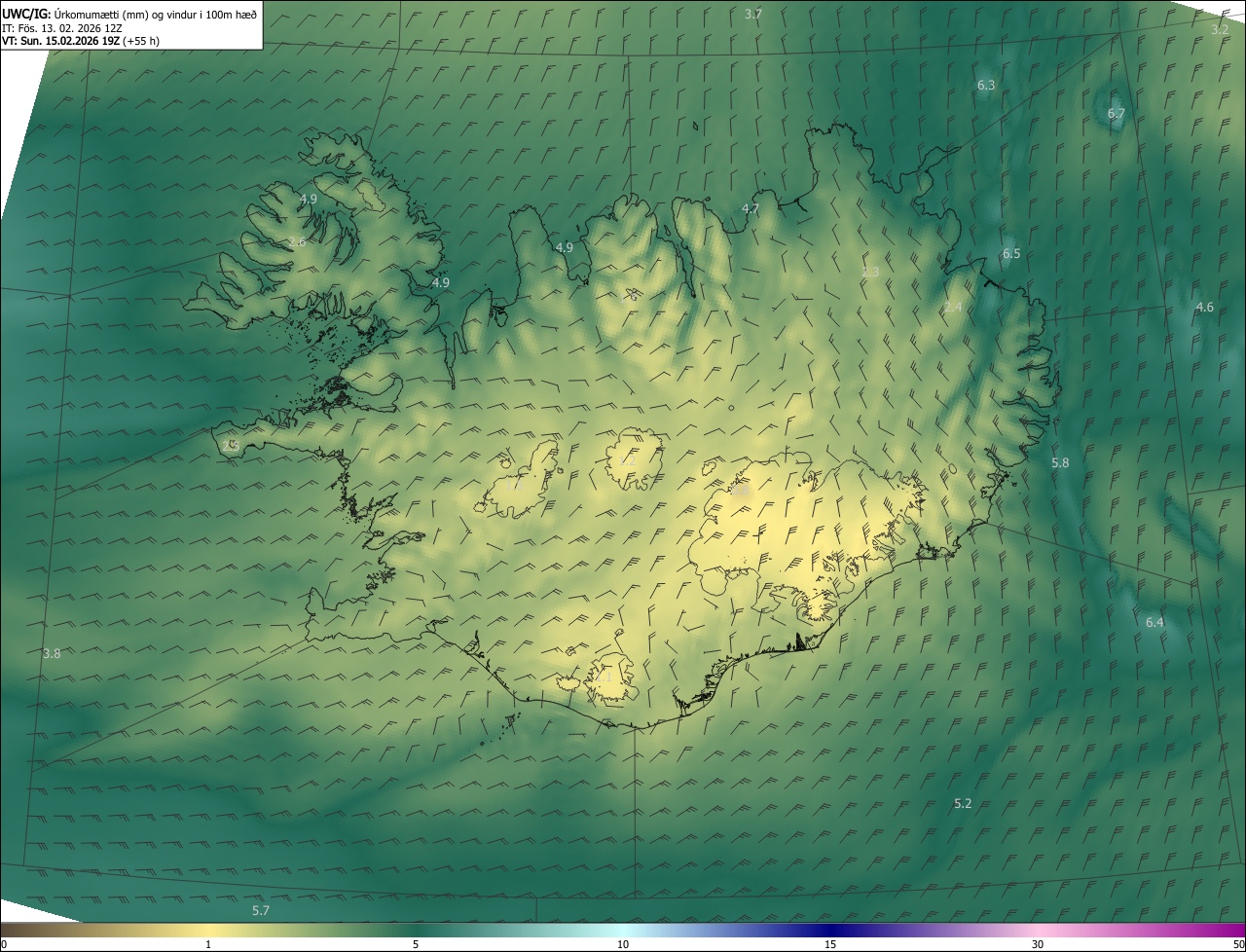Click the 'IT: Fös. 13. 02. 2026 12Z' line
This screenshot has width=1246, height=952.
[62, 27]
